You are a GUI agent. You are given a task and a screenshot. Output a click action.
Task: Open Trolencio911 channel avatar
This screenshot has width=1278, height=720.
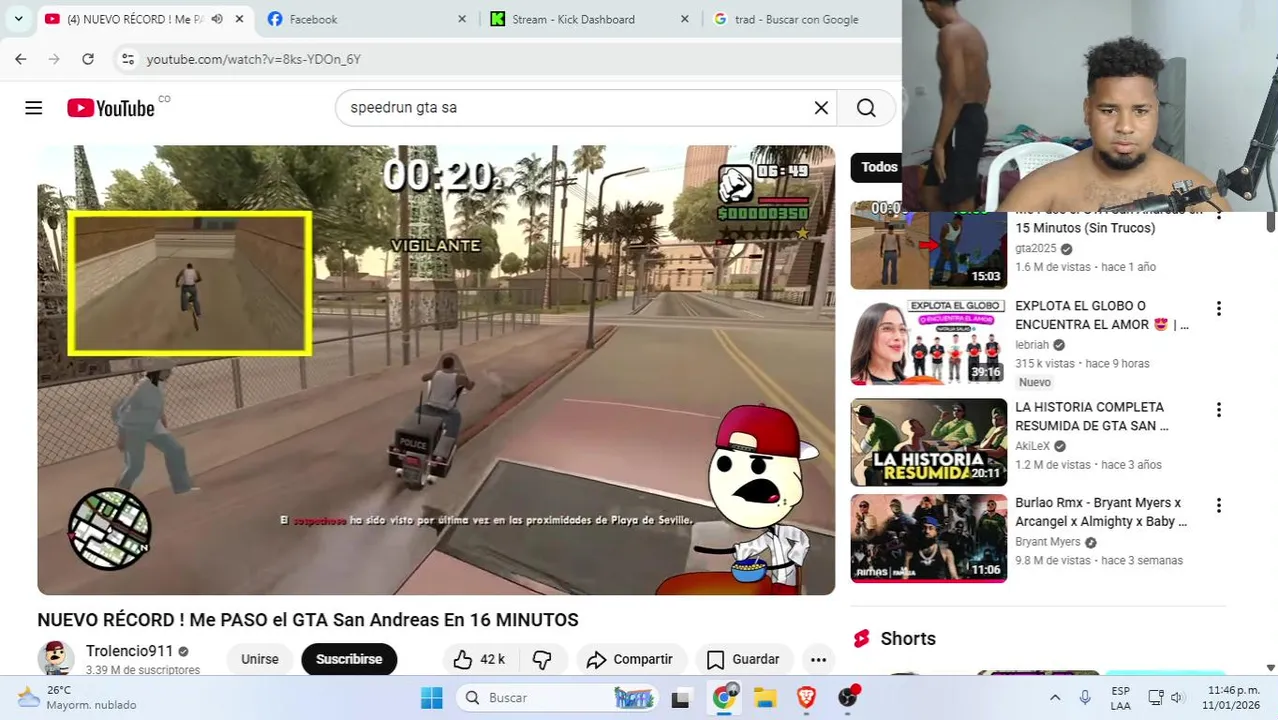coord(56,658)
